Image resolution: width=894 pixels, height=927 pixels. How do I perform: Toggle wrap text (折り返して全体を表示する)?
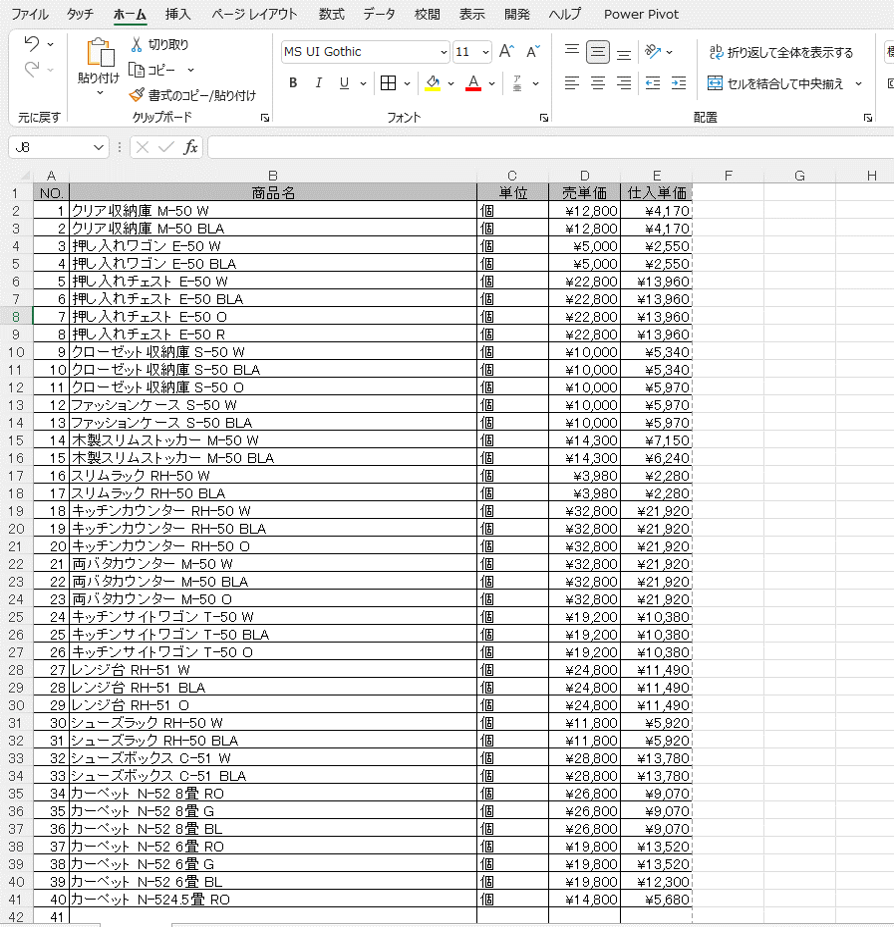point(780,52)
